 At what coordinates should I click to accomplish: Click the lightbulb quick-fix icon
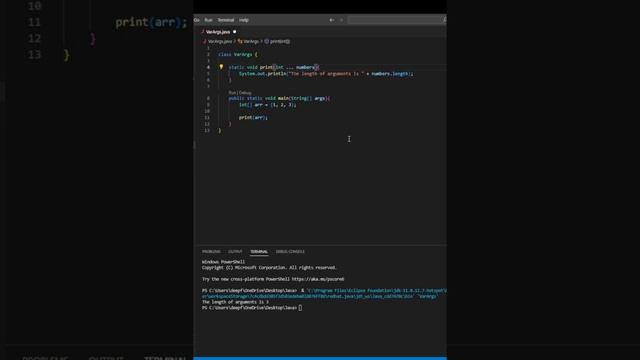pyautogui.click(x=221, y=67)
